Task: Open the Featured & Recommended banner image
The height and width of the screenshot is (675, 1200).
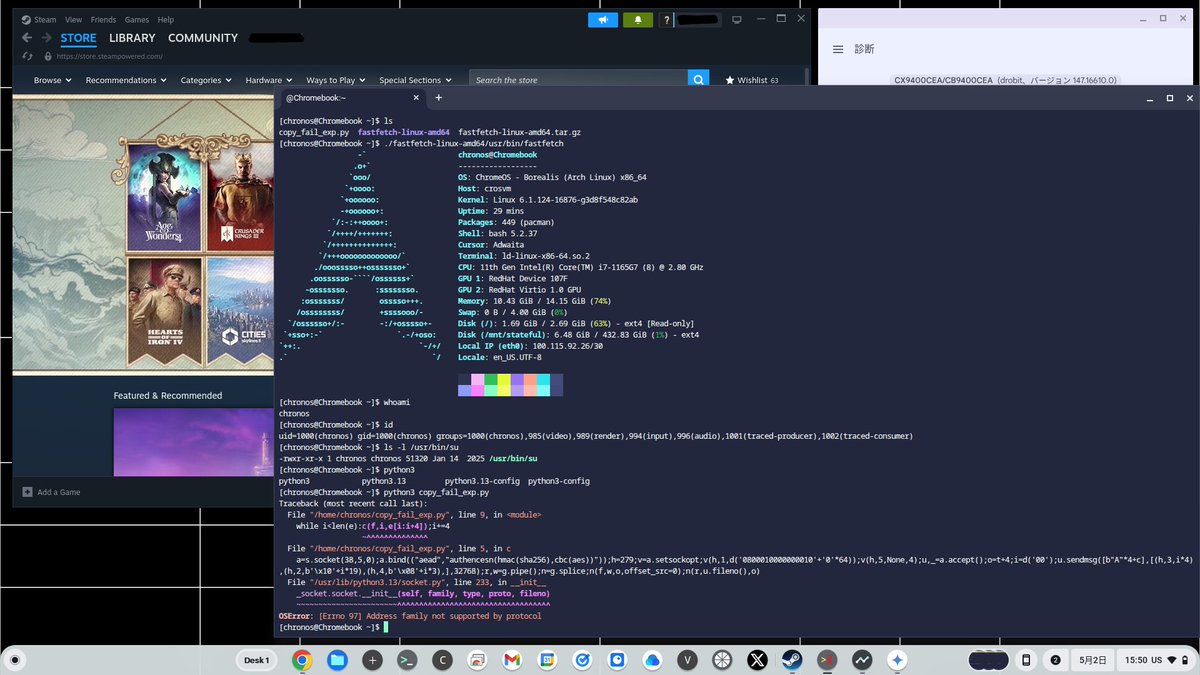Action: [x=193, y=441]
